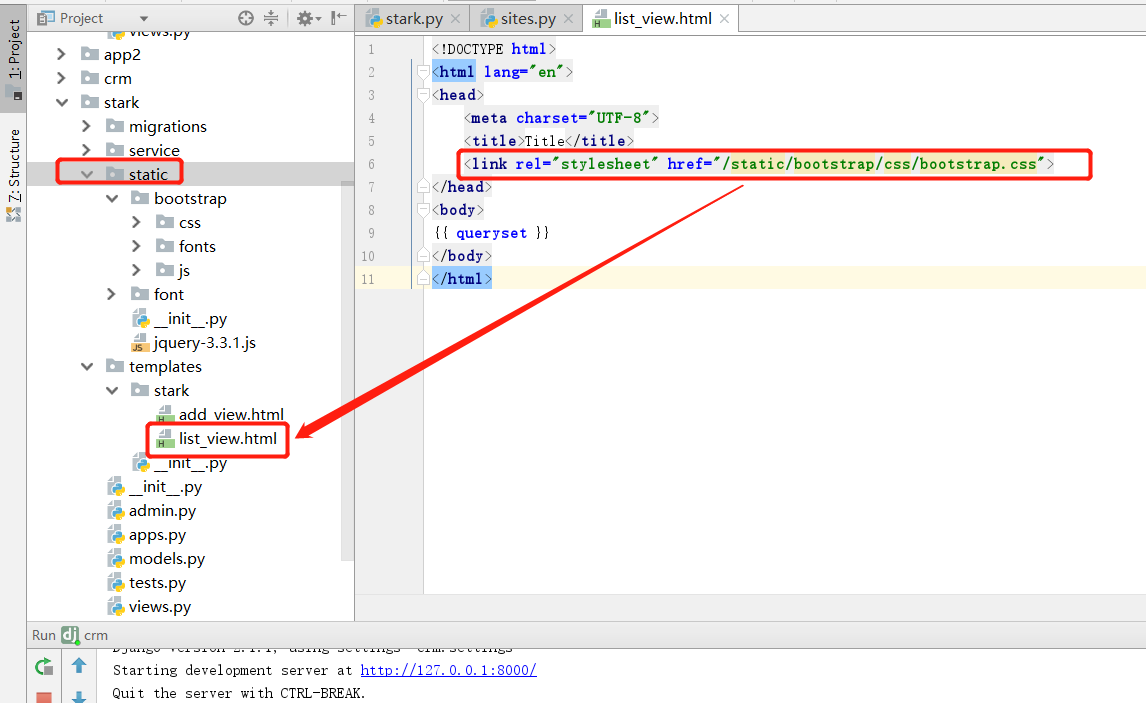Click the admin.py Python file icon
This screenshot has height=703, width=1146.
[115, 510]
